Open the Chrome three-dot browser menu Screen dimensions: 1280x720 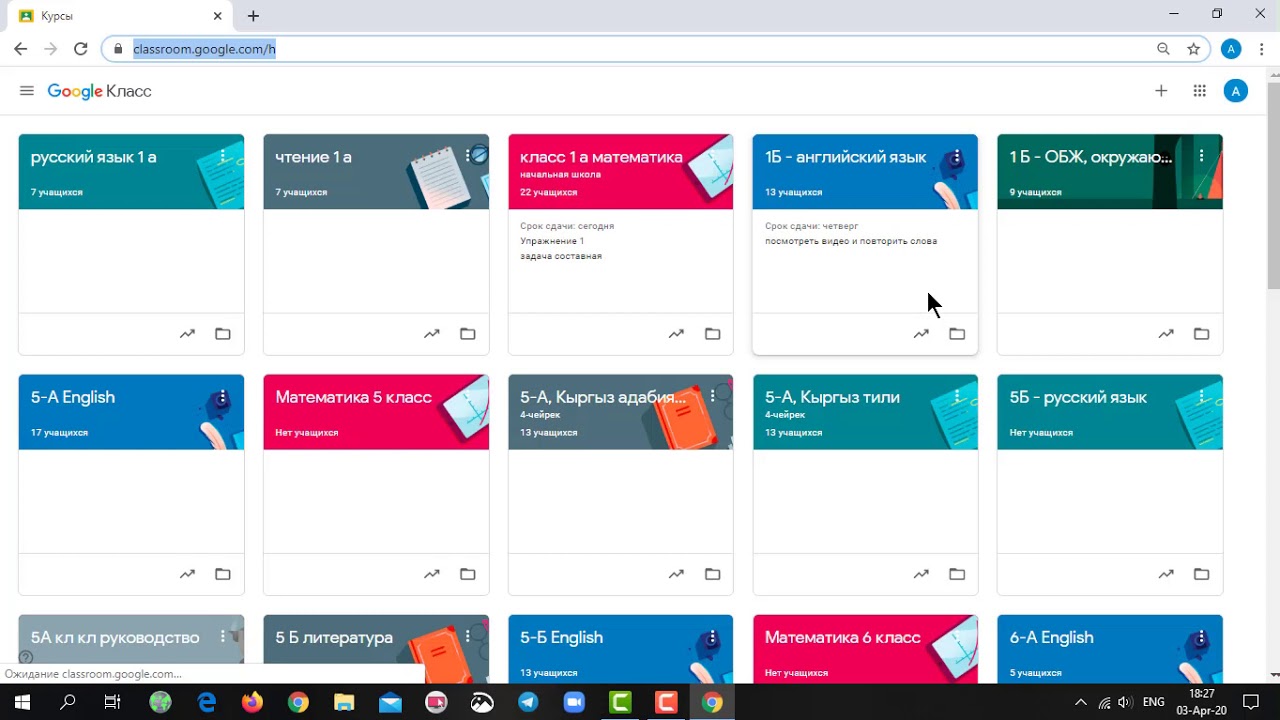pos(1261,48)
